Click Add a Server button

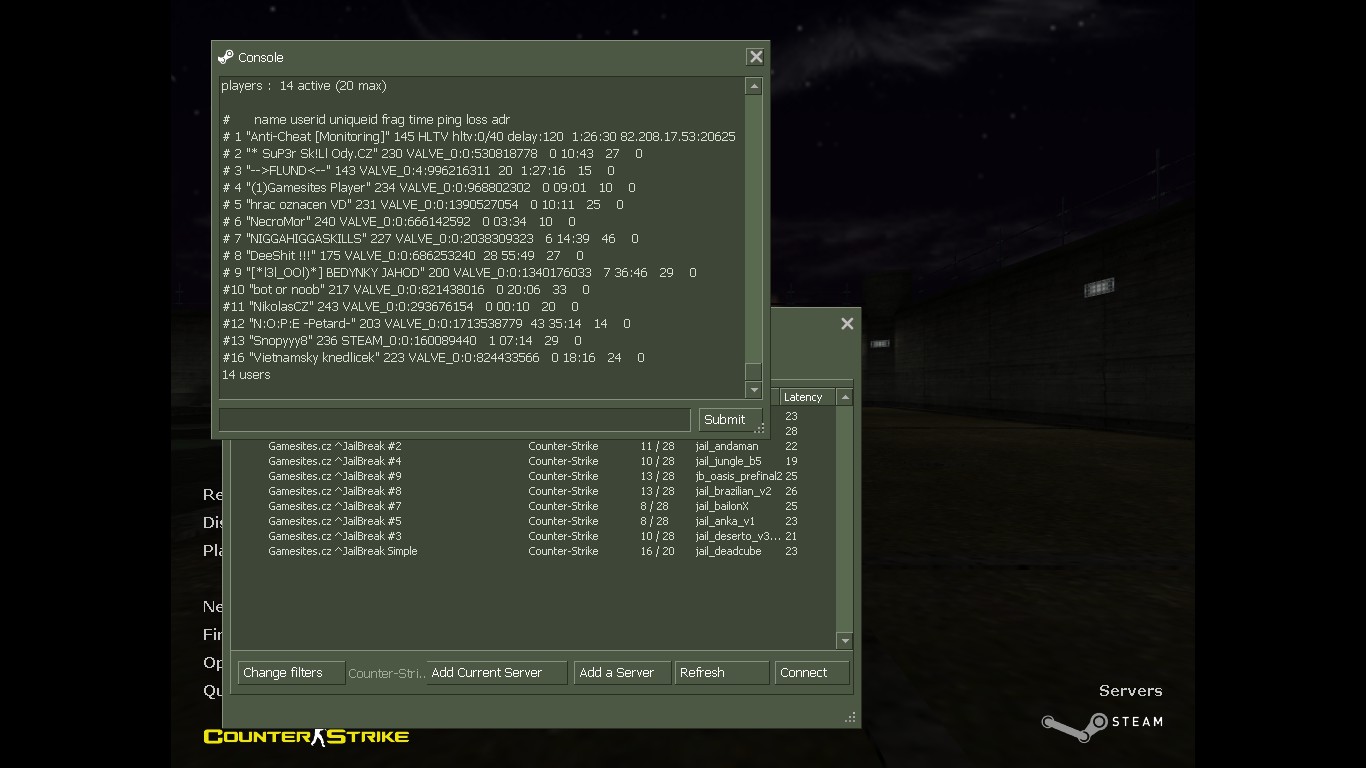(622, 673)
